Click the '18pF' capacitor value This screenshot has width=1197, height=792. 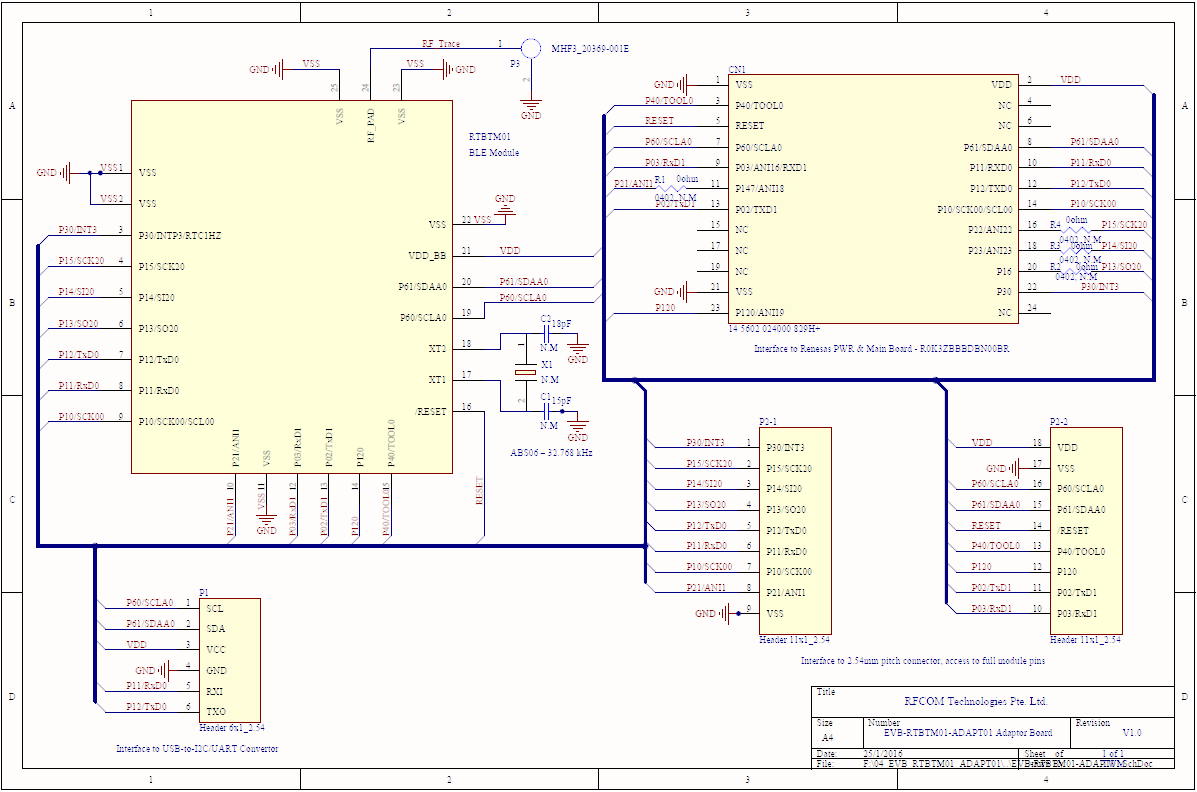click(x=561, y=324)
